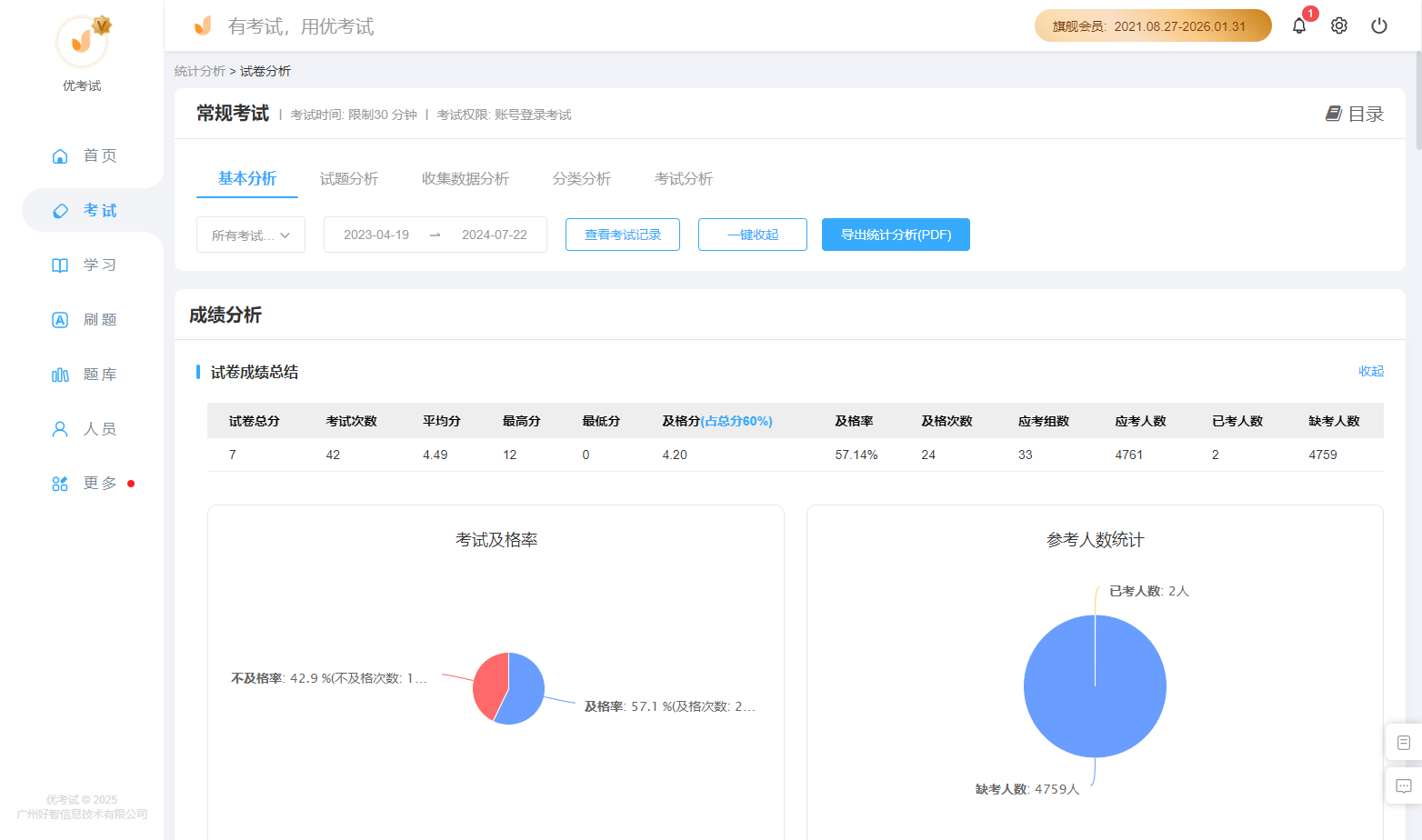This screenshot has height=840, width=1422.
Task: Open settings gear icon in header
Action: pos(1339,25)
